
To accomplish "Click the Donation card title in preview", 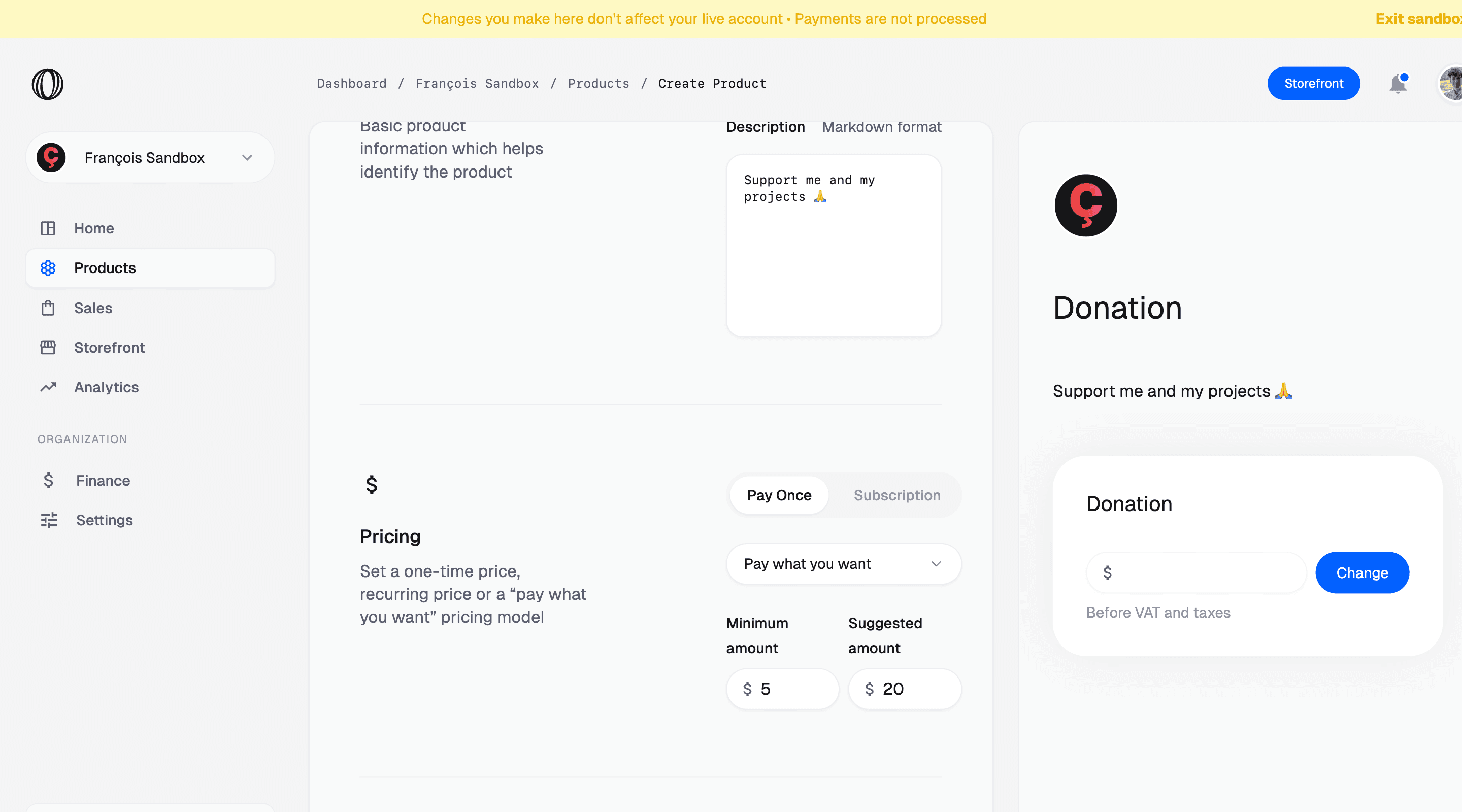I will pos(1129,504).
